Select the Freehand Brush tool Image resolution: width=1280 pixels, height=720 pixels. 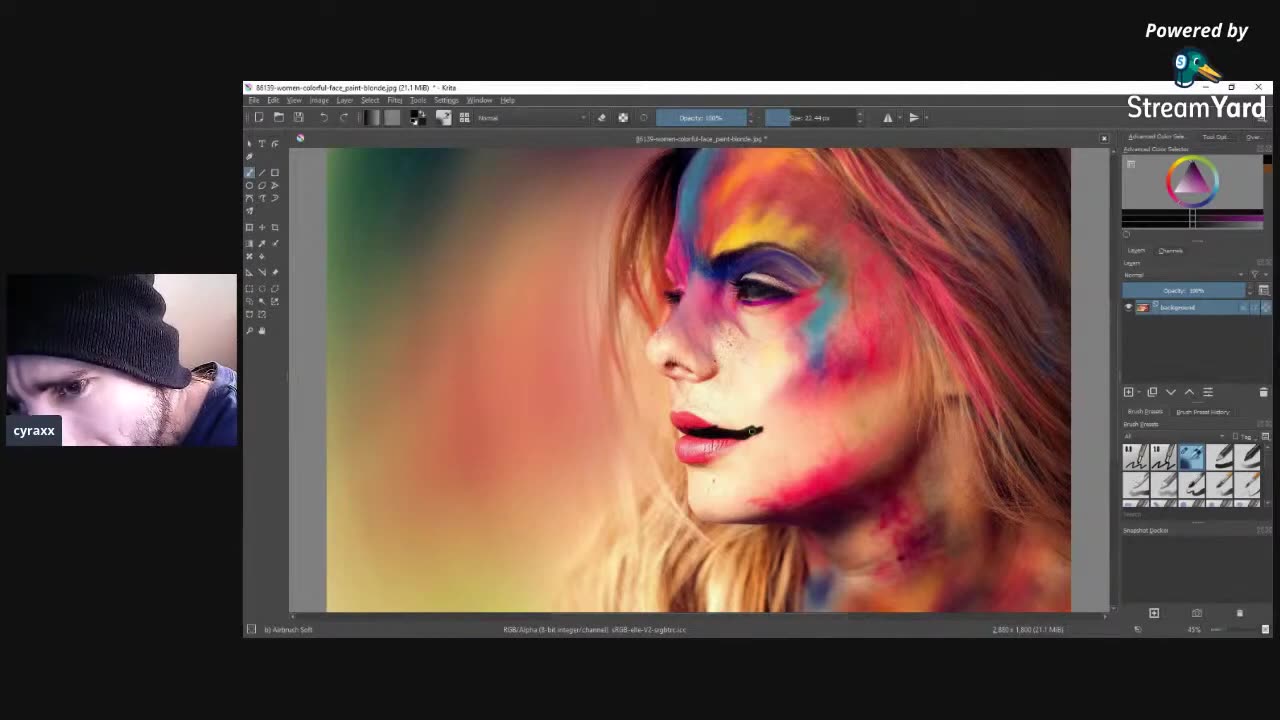(x=250, y=172)
